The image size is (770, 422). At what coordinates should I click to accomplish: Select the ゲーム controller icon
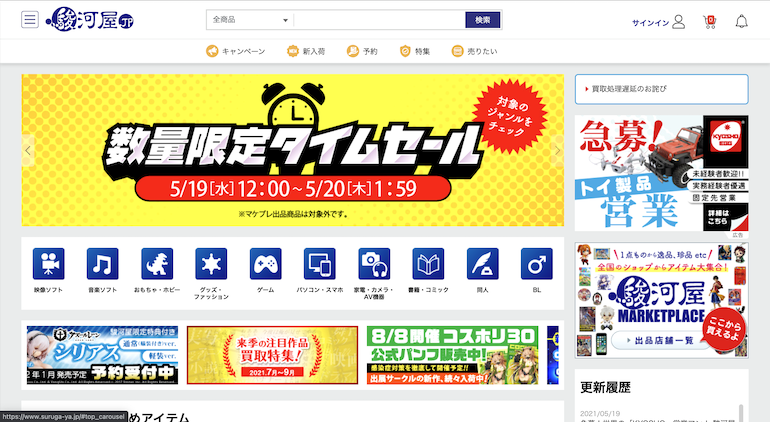click(x=266, y=264)
